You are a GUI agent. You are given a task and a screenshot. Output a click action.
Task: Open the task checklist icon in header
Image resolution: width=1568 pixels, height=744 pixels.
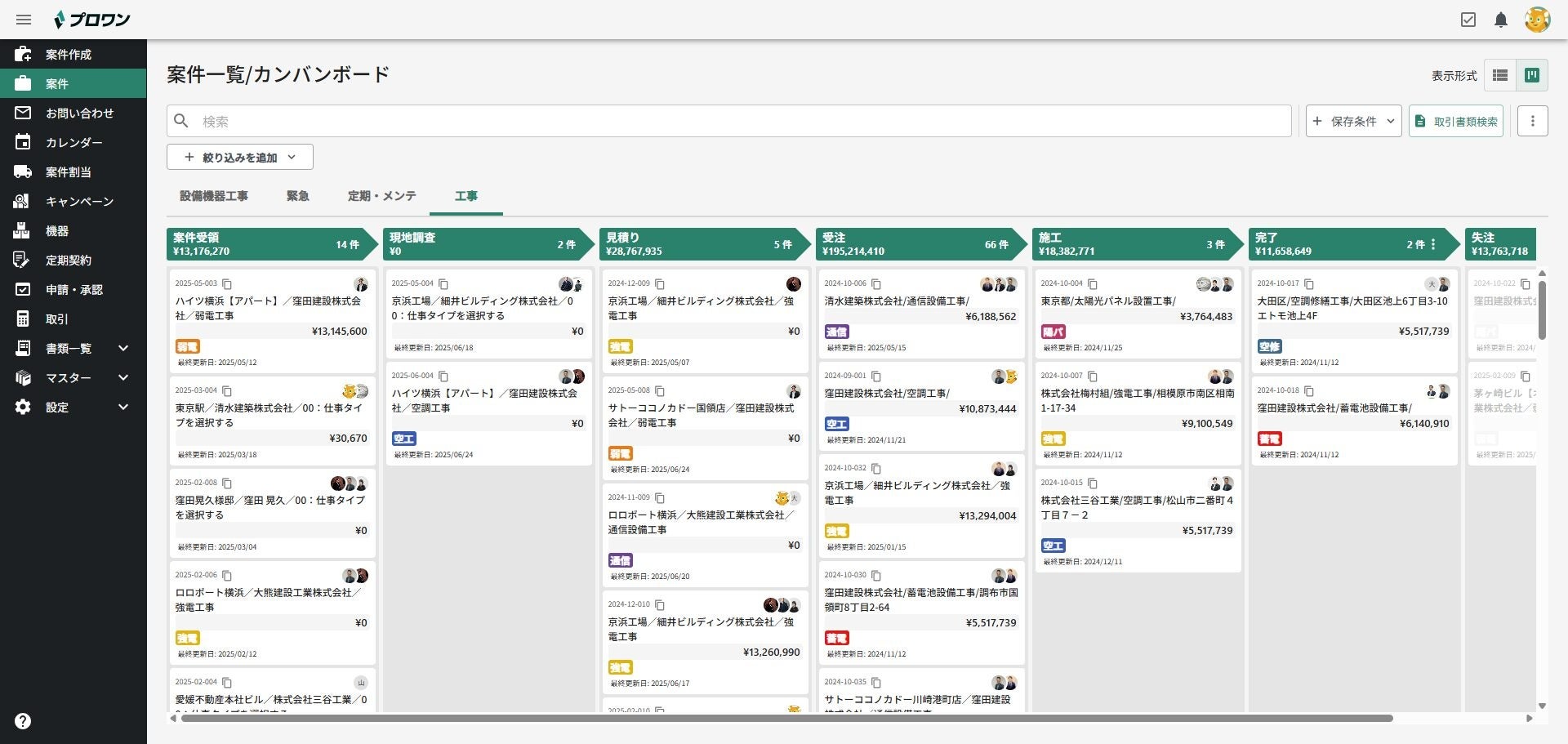pos(1468,20)
